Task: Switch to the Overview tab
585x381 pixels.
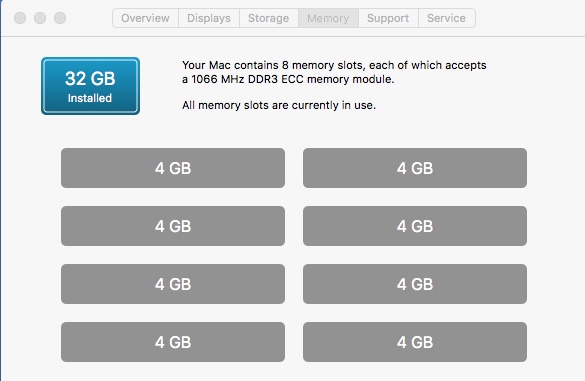Action: pos(145,18)
